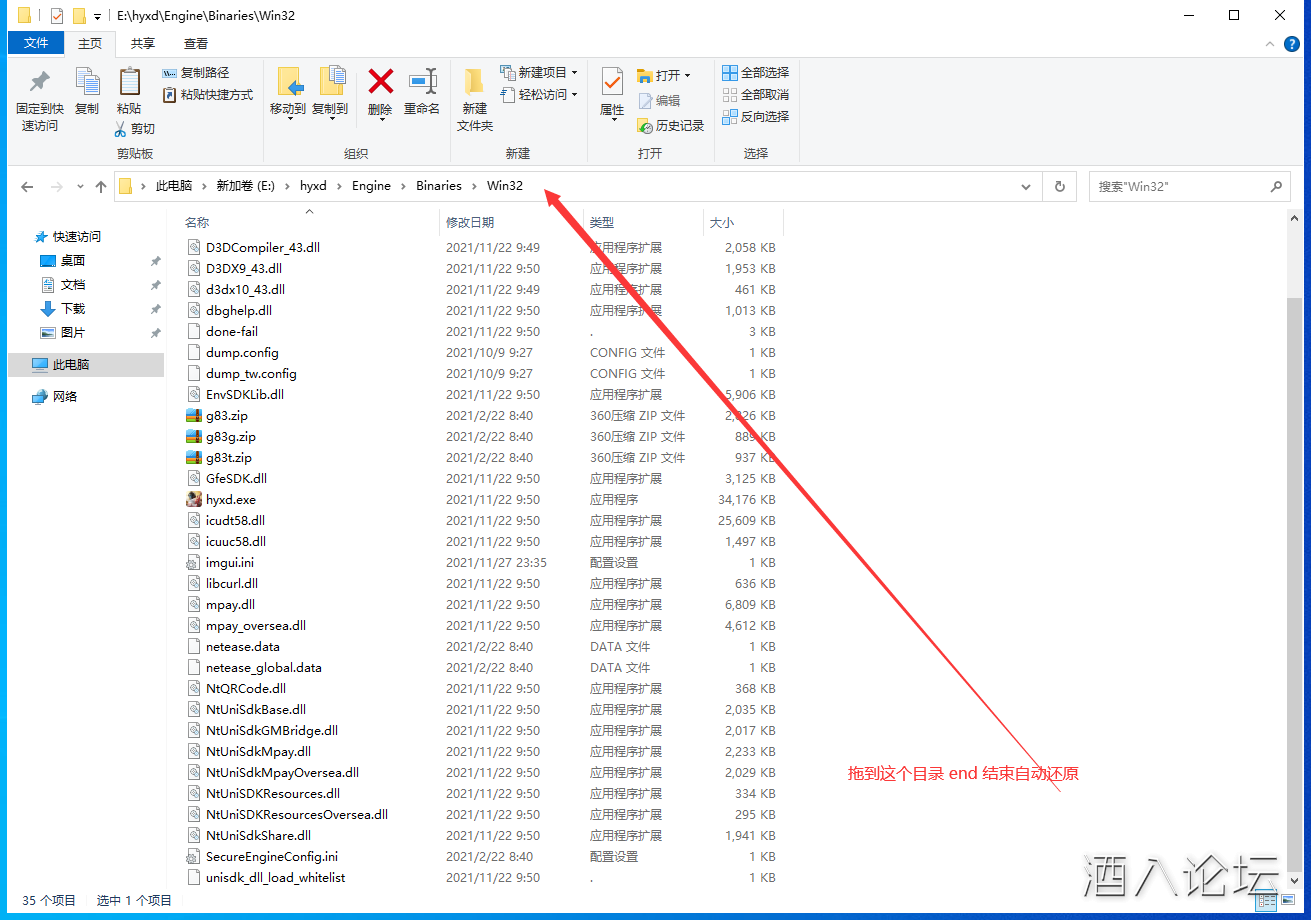Image resolution: width=1311 pixels, height=920 pixels.
Task: Select 桌面 in navigation pane
Action: click(73, 261)
